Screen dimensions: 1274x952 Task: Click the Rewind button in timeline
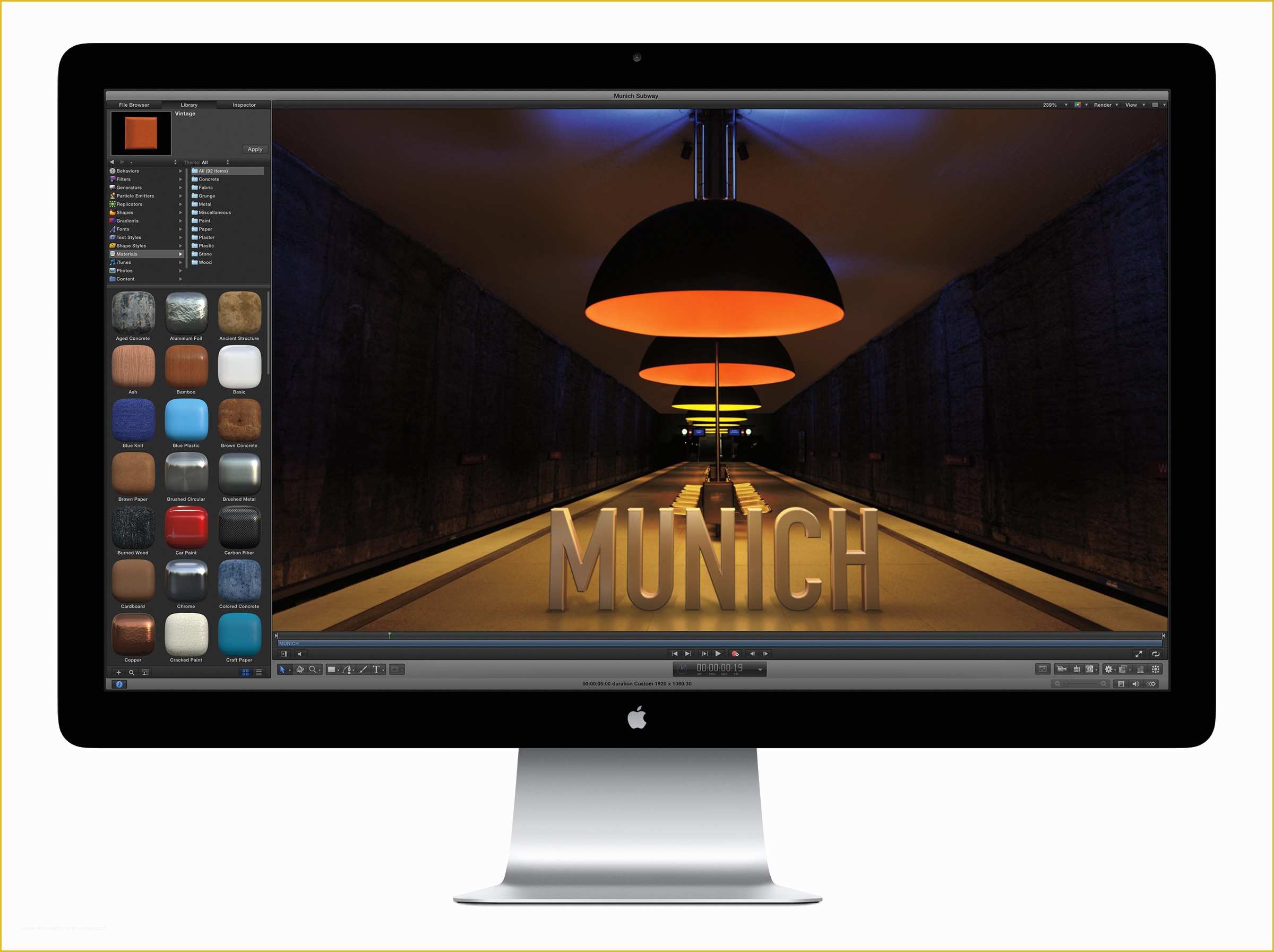pos(670,655)
